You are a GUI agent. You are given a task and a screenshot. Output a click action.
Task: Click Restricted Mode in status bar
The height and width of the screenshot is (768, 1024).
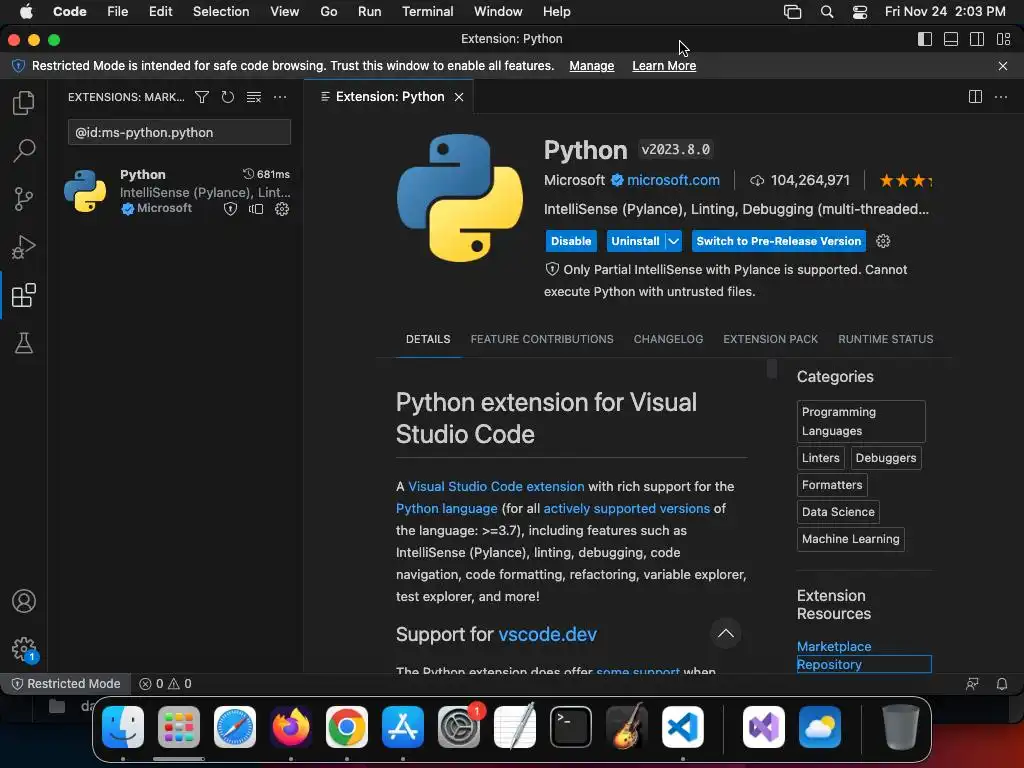66,684
